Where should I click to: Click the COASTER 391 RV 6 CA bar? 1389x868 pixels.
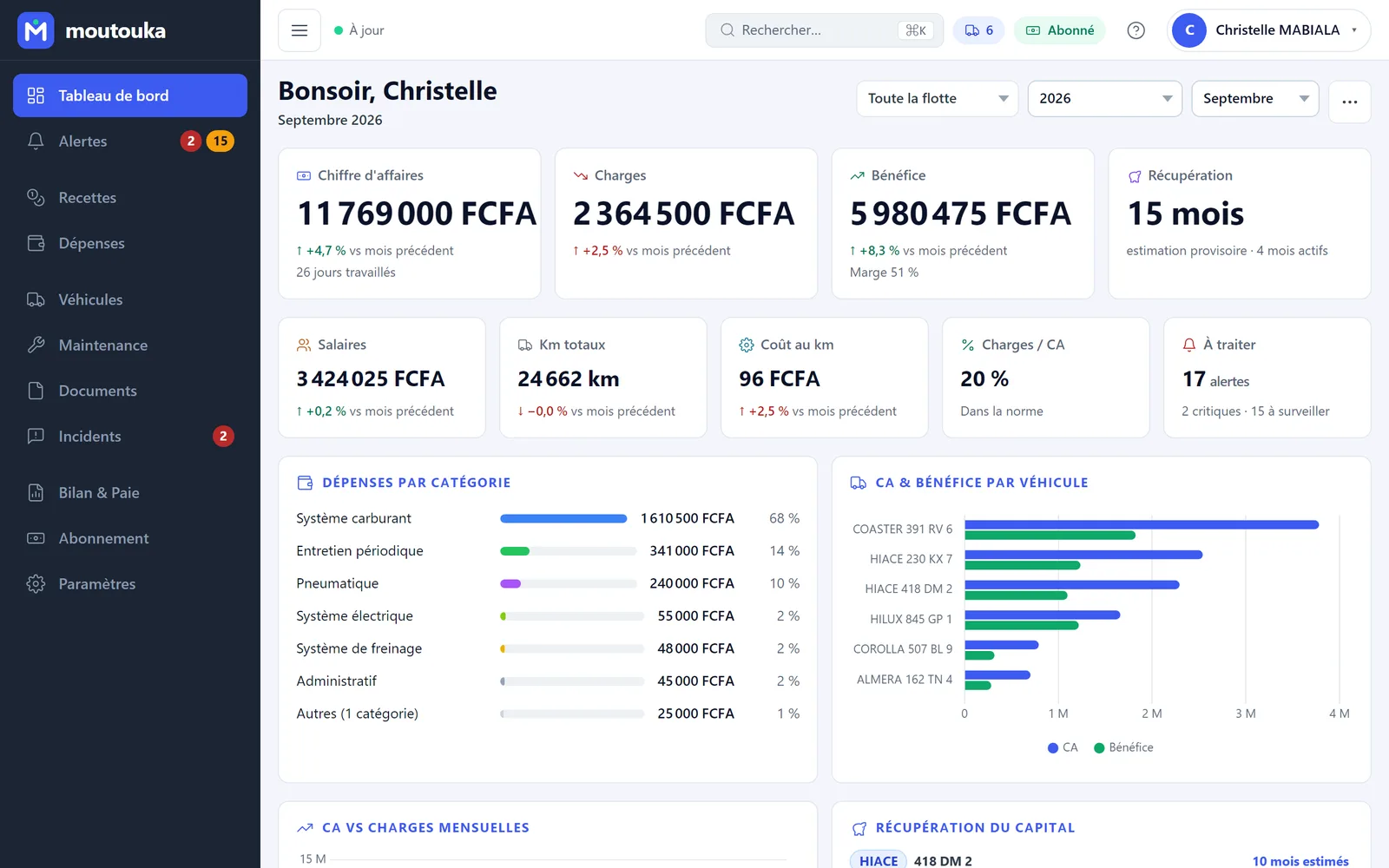(1142, 524)
